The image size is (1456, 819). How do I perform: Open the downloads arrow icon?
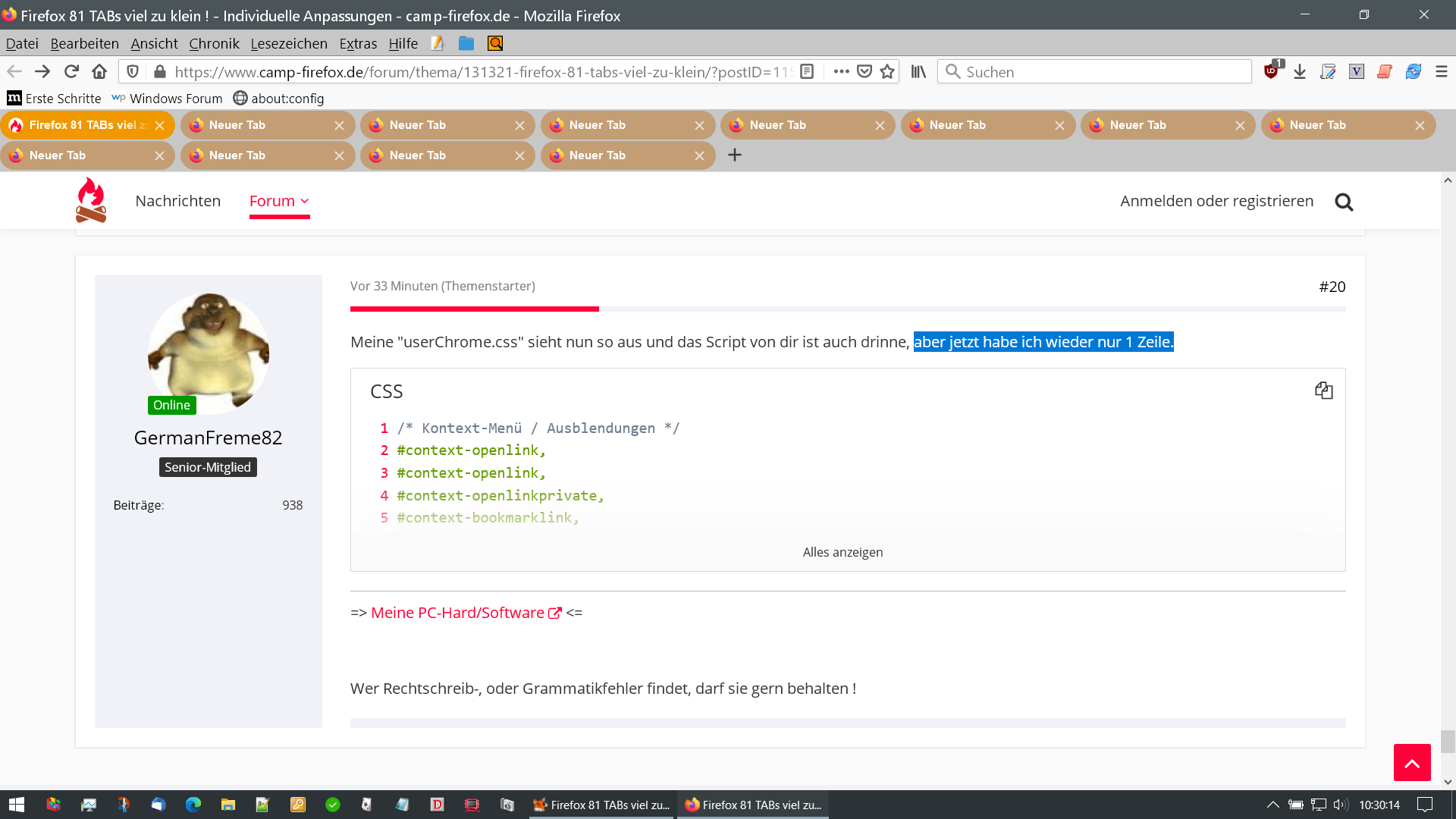[x=1300, y=71]
